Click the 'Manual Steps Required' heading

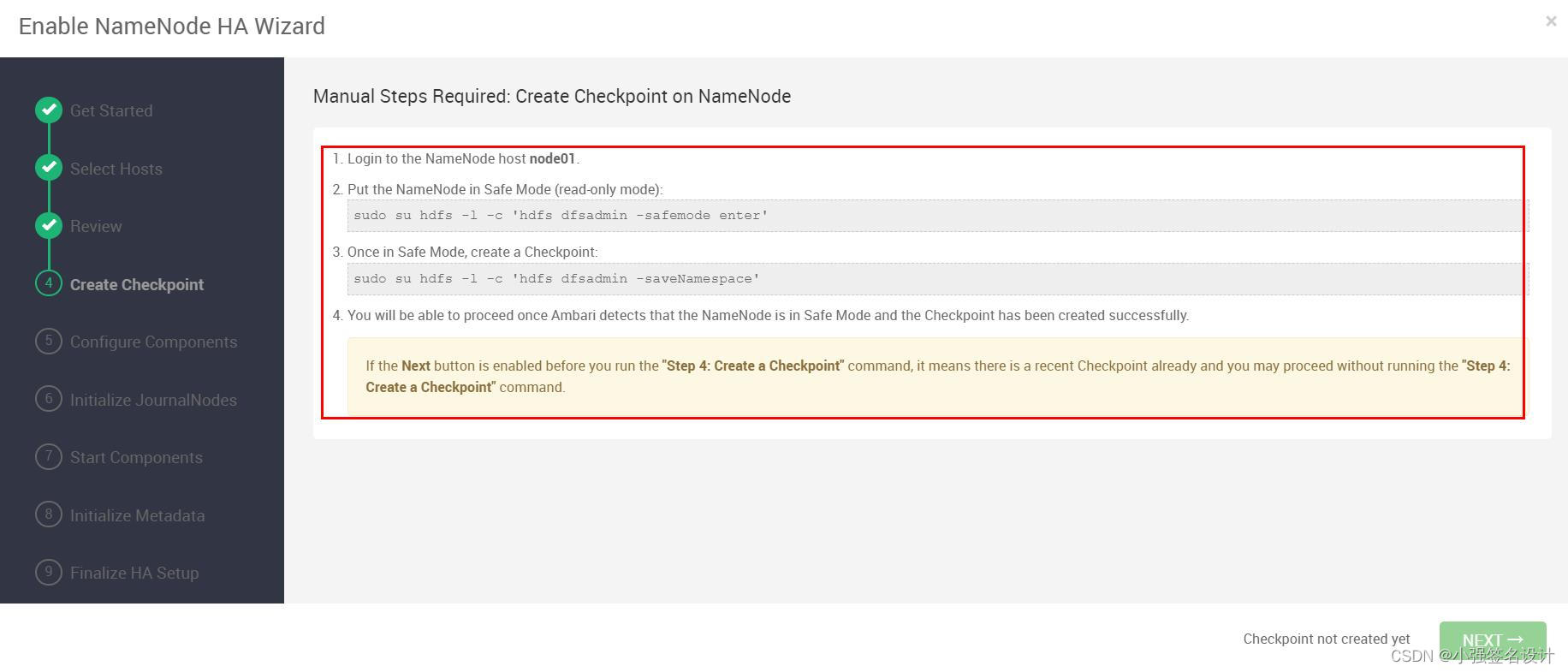552,96
